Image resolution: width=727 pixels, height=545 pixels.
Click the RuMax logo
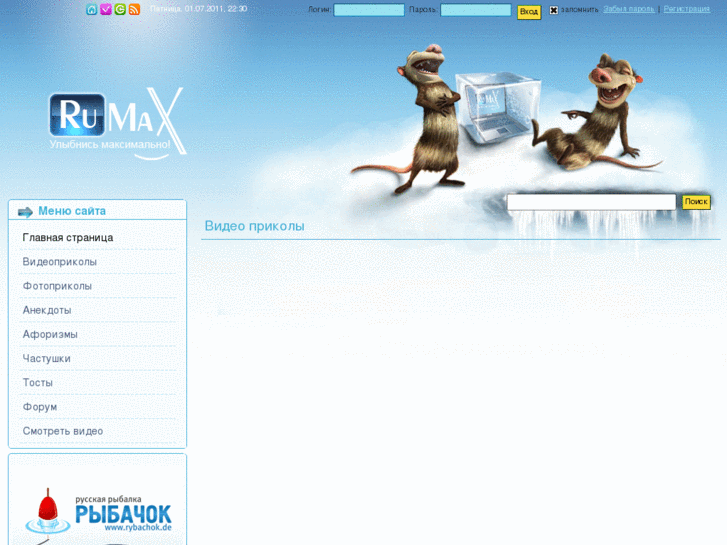[x=118, y=122]
